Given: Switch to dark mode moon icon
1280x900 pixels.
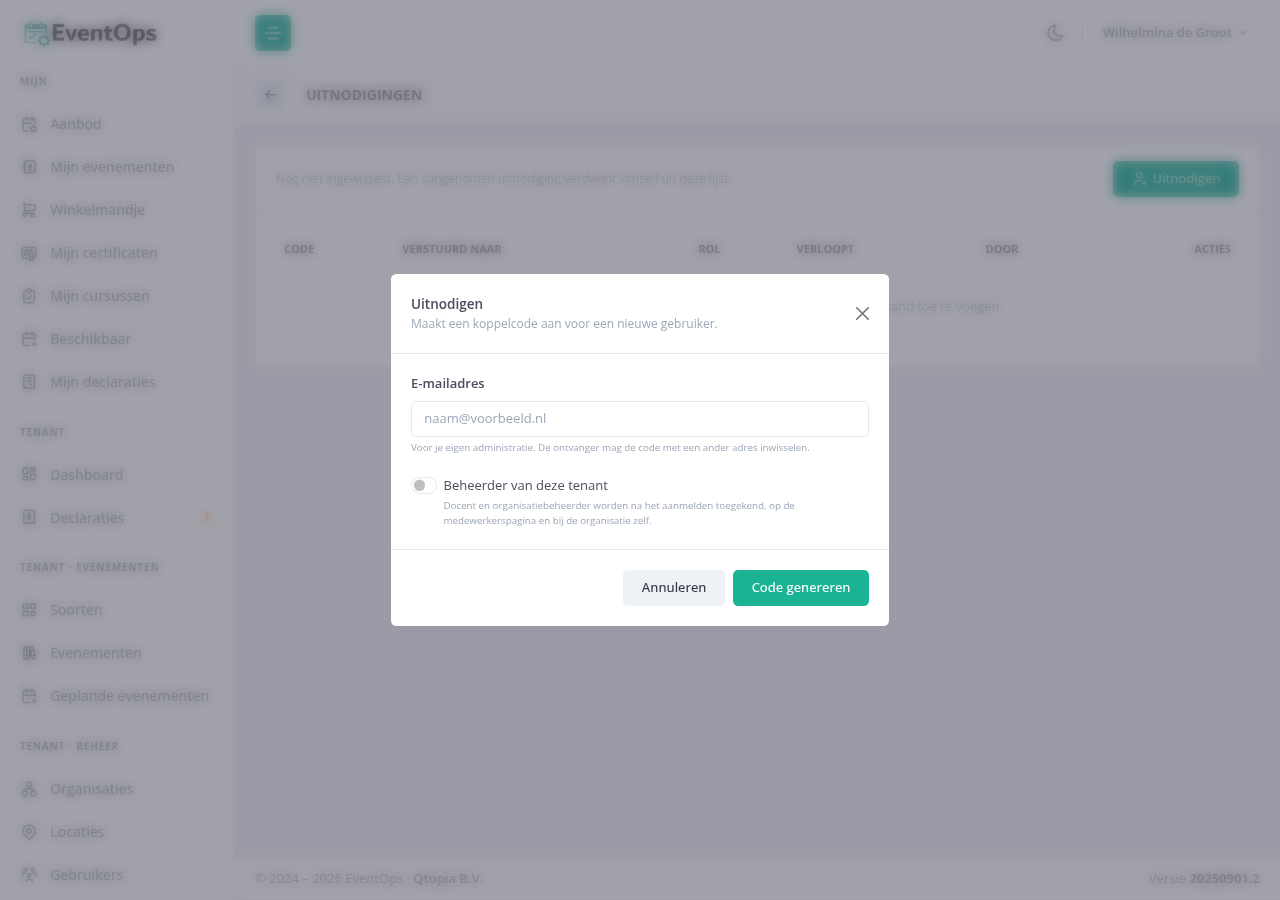Looking at the screenshot, I should [x=1055, y=33].
